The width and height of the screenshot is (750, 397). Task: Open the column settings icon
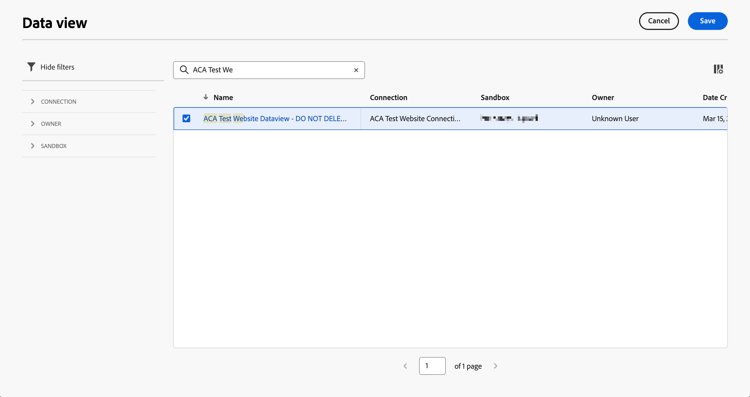point(718,69)
